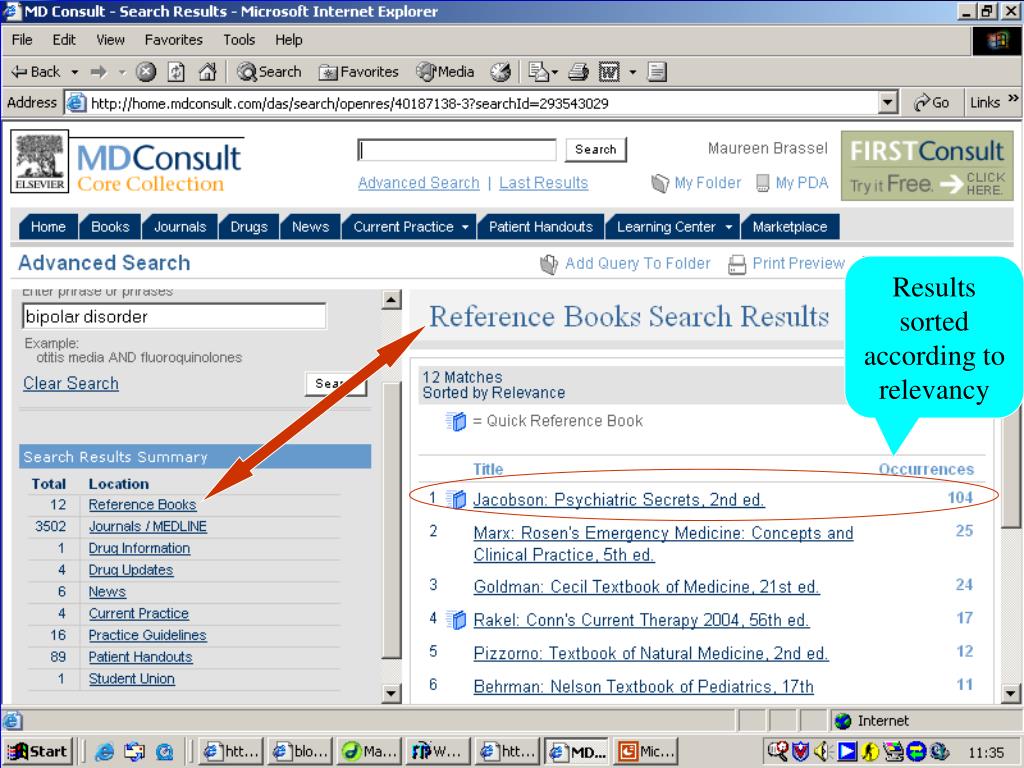Open My PDA icon link
This screenshot has height=768, width=1024.
tap(792, 183)
